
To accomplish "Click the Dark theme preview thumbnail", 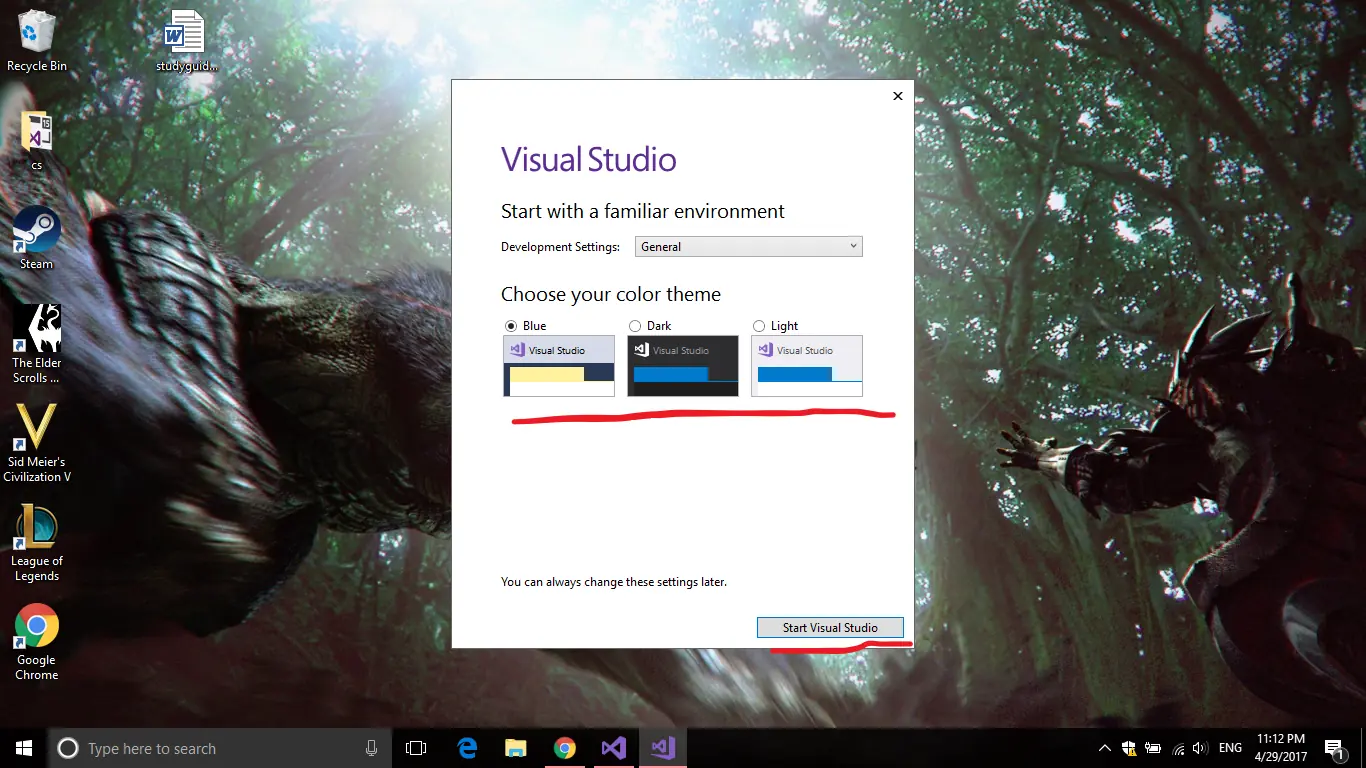I will [683, 366].
